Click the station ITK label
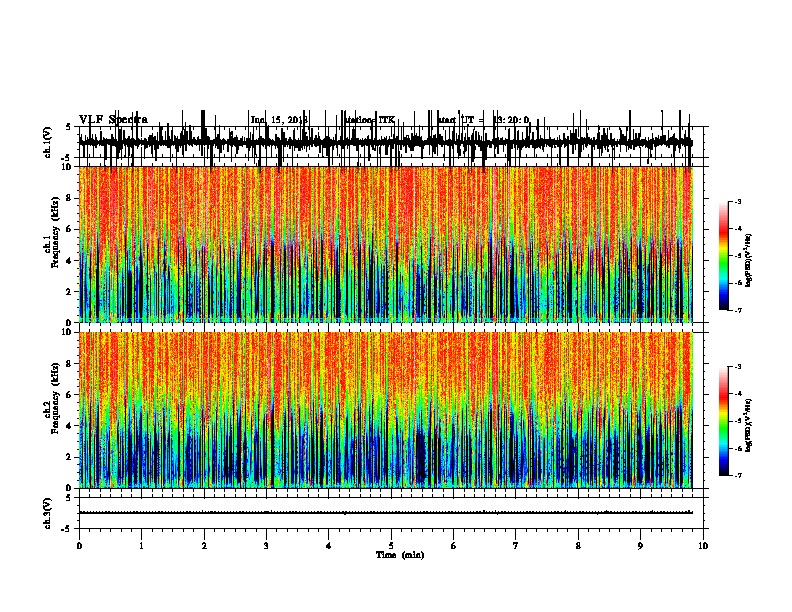The image size is (792, 612). (x=370, y=120)
